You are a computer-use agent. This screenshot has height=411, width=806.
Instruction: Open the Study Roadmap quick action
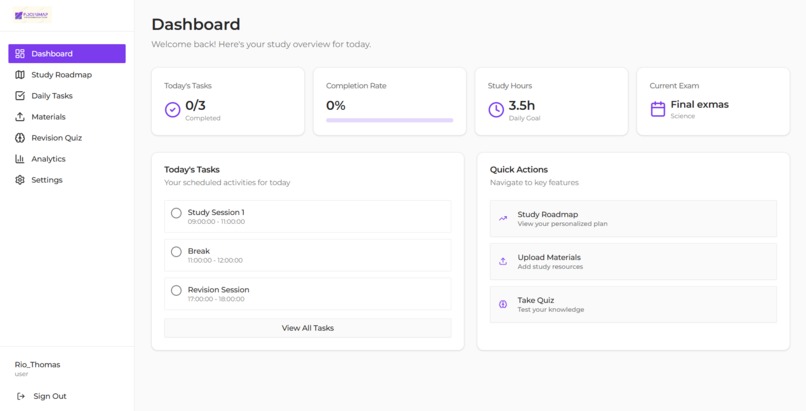coord(633,219)
